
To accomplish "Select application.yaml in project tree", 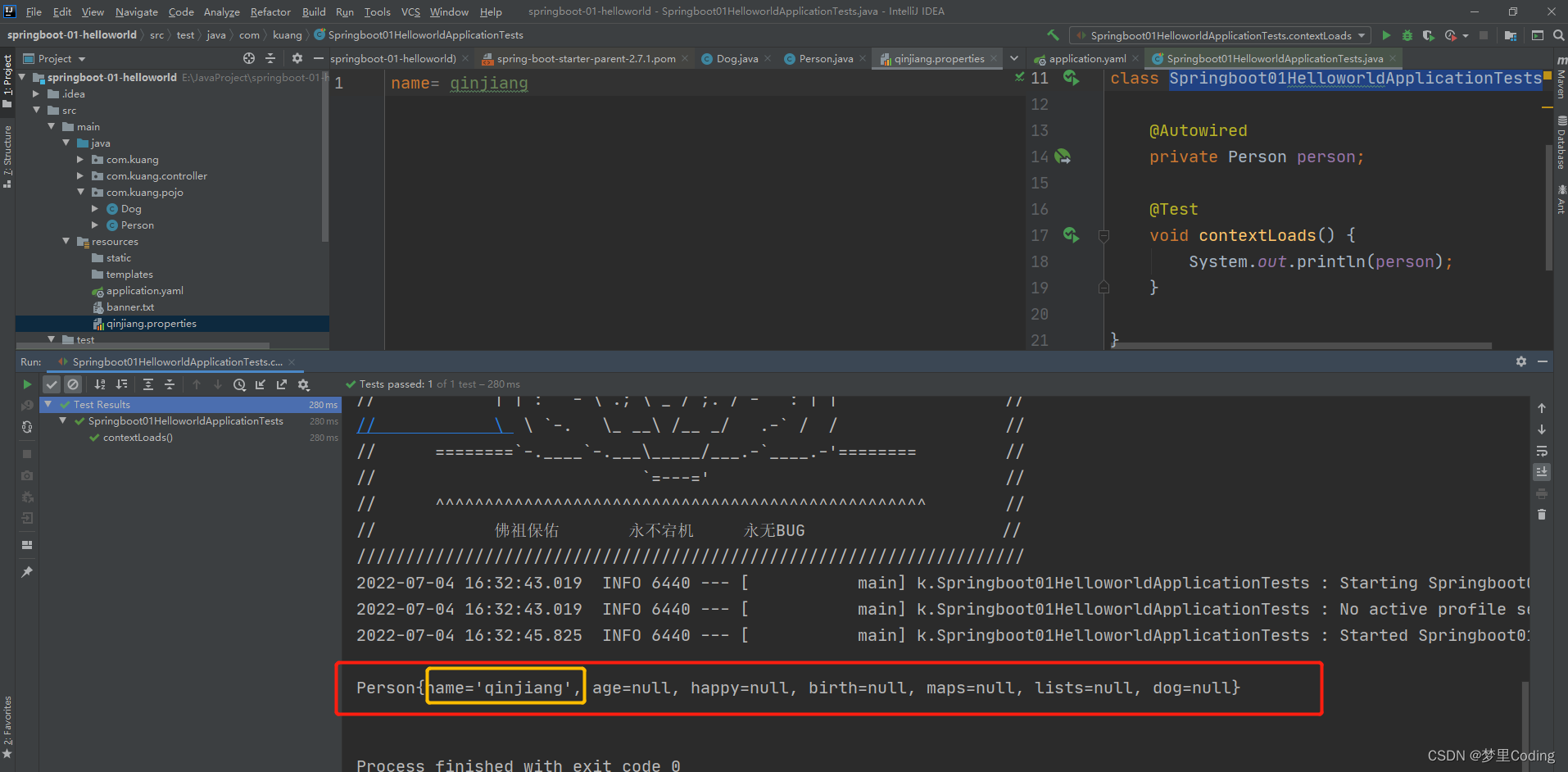I will tap(144, 290).
